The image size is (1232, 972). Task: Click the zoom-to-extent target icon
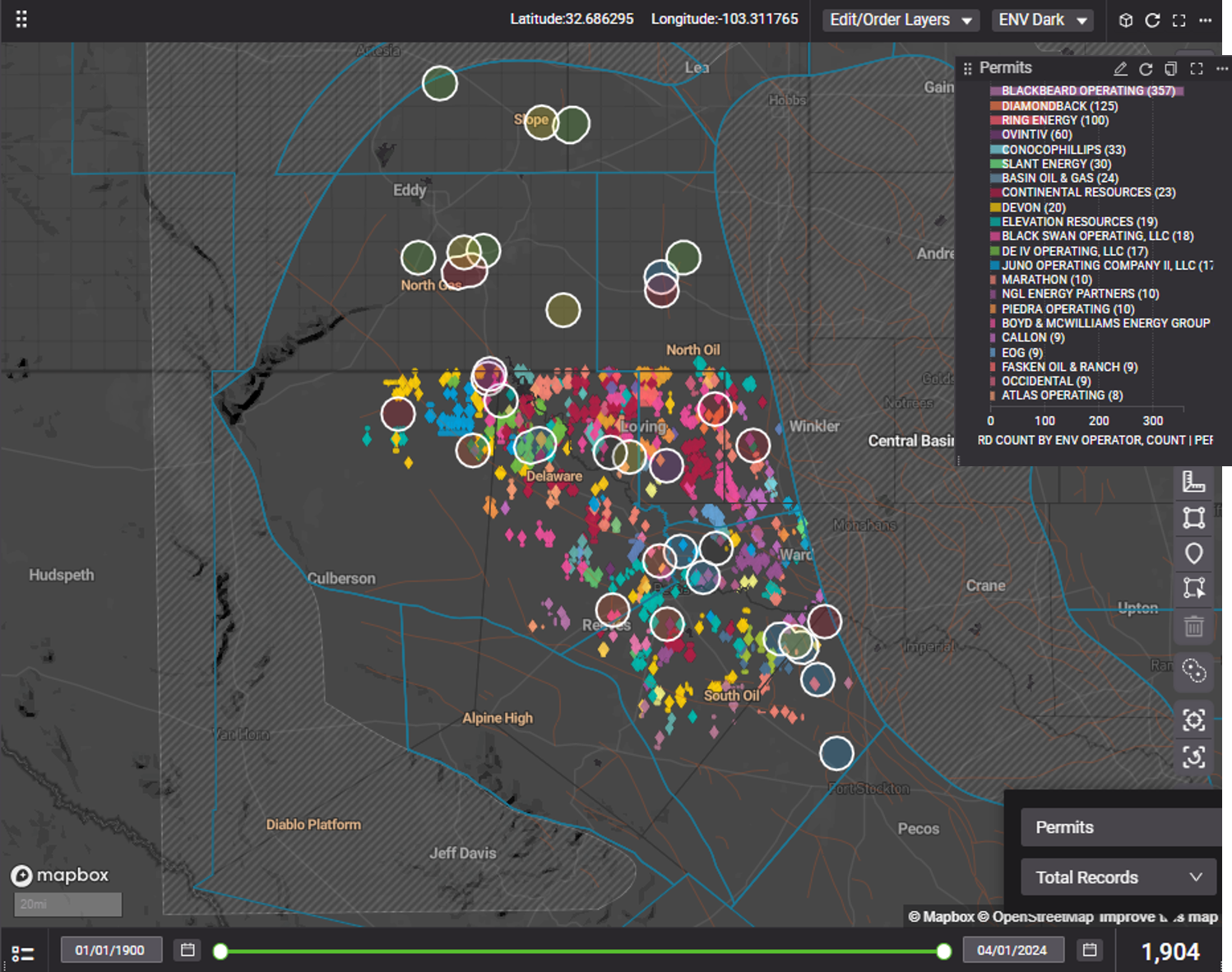tap(1193, 720)
